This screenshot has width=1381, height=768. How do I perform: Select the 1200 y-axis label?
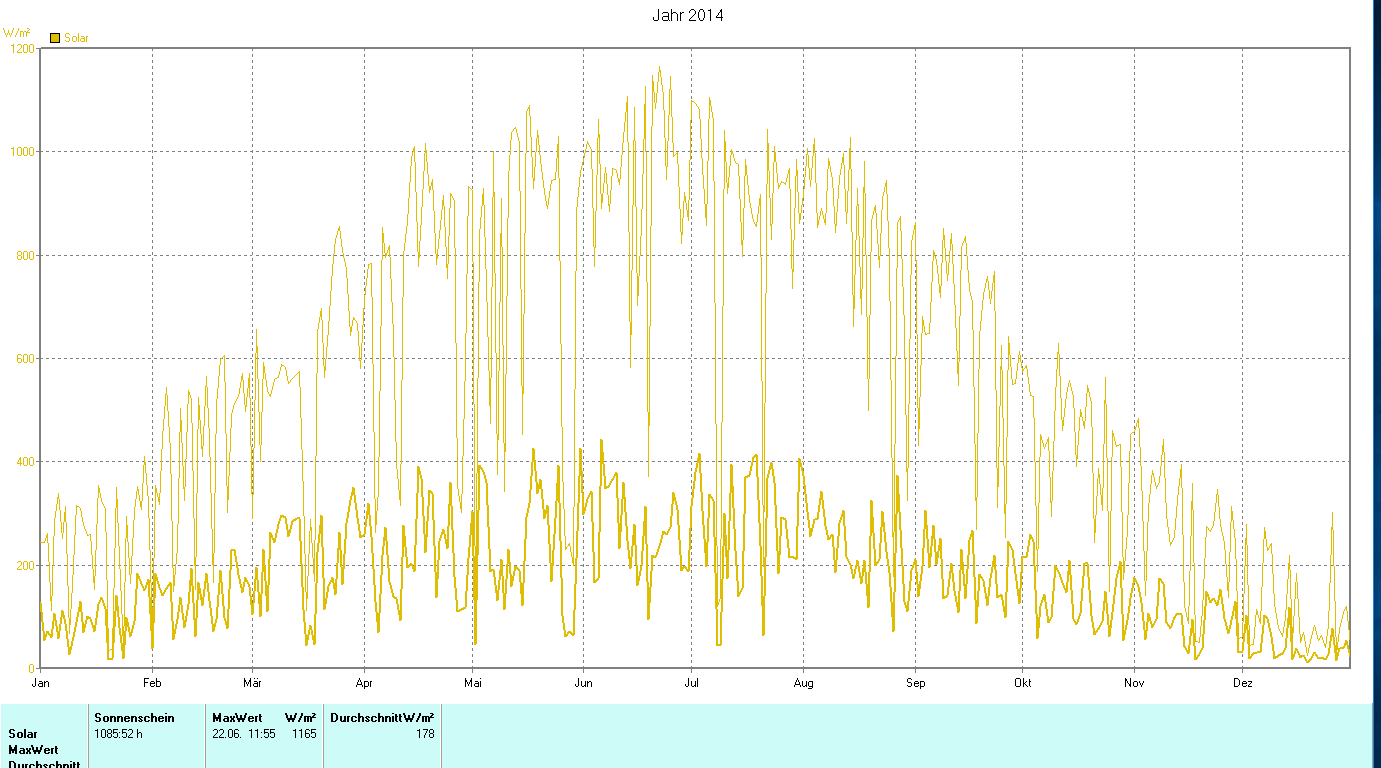(21, 48)
